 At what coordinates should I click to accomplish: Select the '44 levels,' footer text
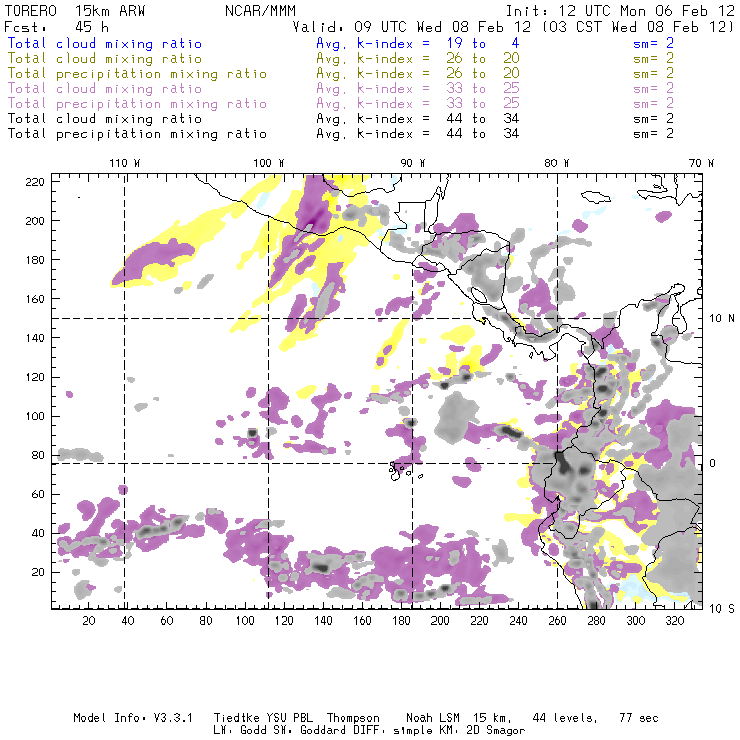(565, 718)
